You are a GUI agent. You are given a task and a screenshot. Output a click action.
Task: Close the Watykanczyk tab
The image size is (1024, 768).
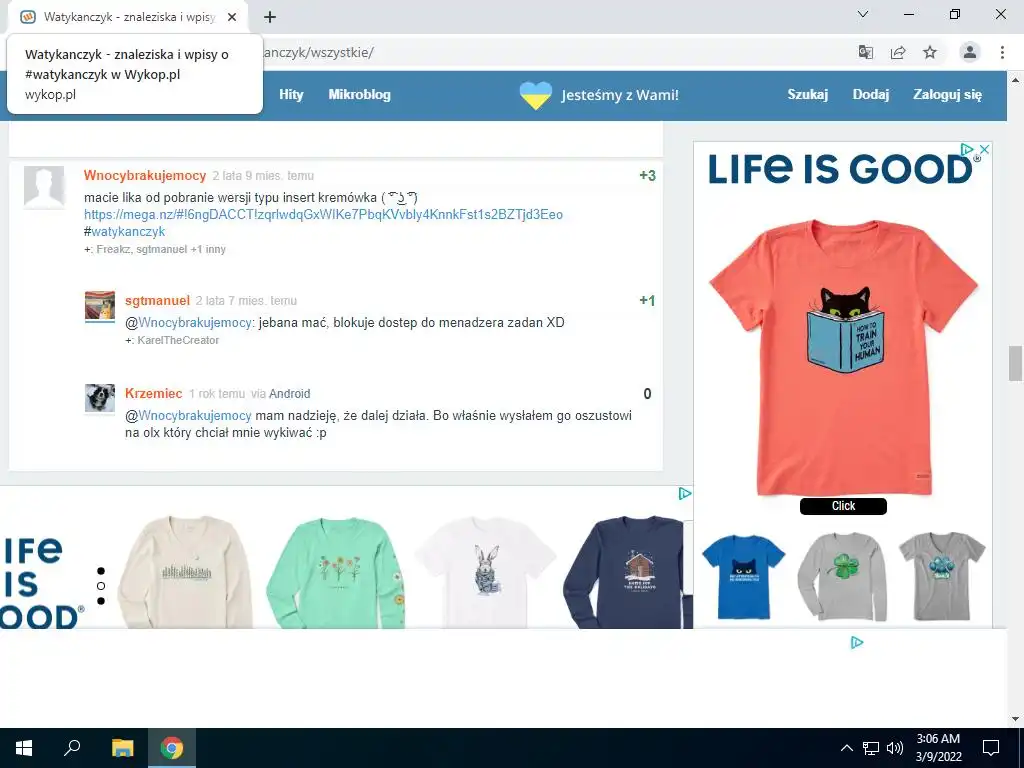coord(232,17)
